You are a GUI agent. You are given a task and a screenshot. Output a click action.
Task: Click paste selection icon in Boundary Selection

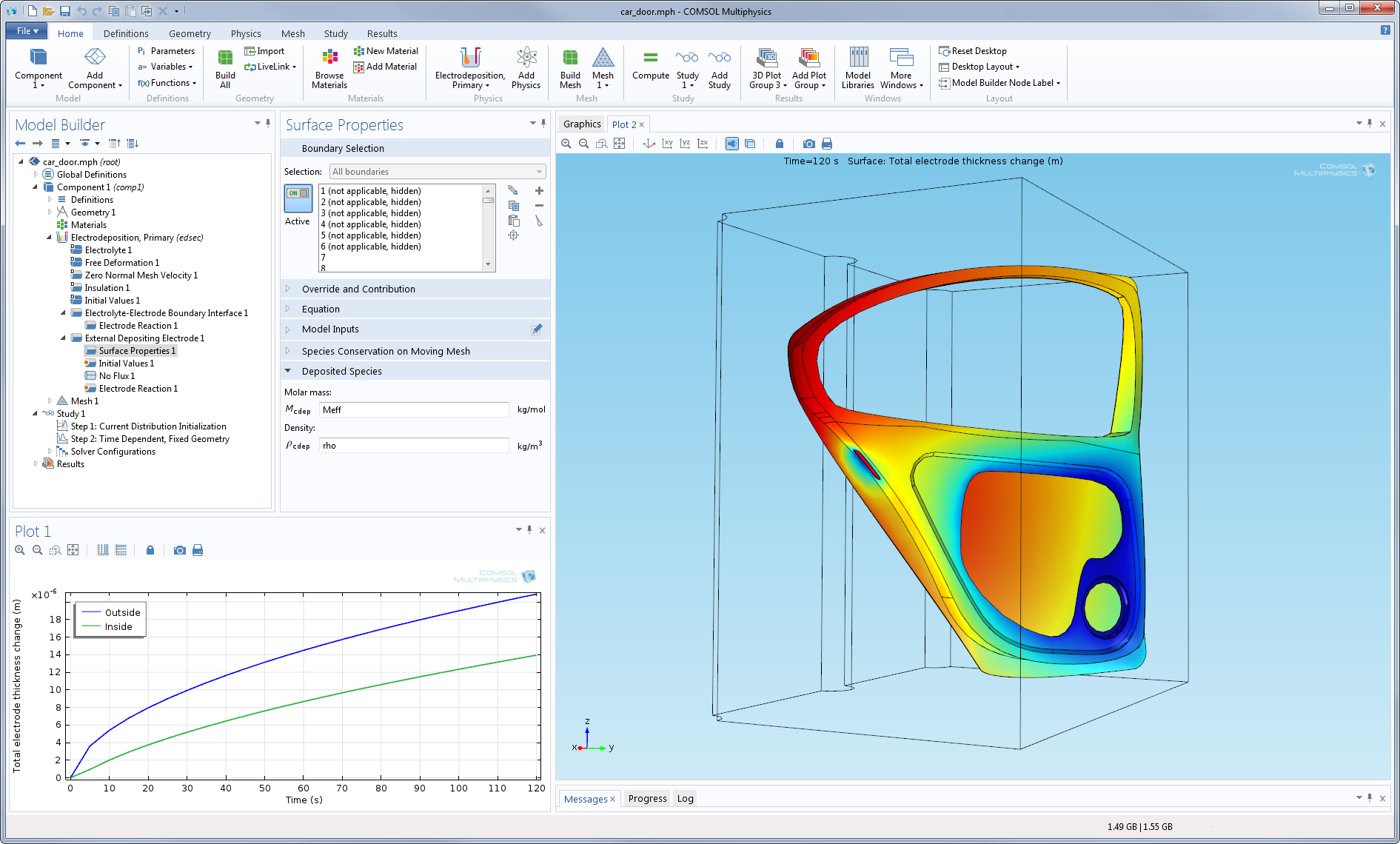click(514, 221)
